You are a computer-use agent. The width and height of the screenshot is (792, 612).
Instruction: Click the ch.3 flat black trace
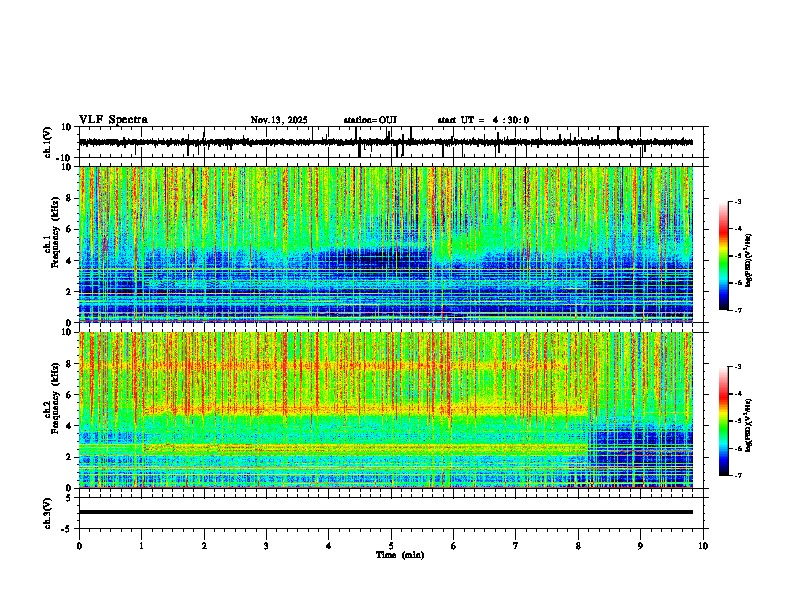pyautogui.click(x=386, y=512)
